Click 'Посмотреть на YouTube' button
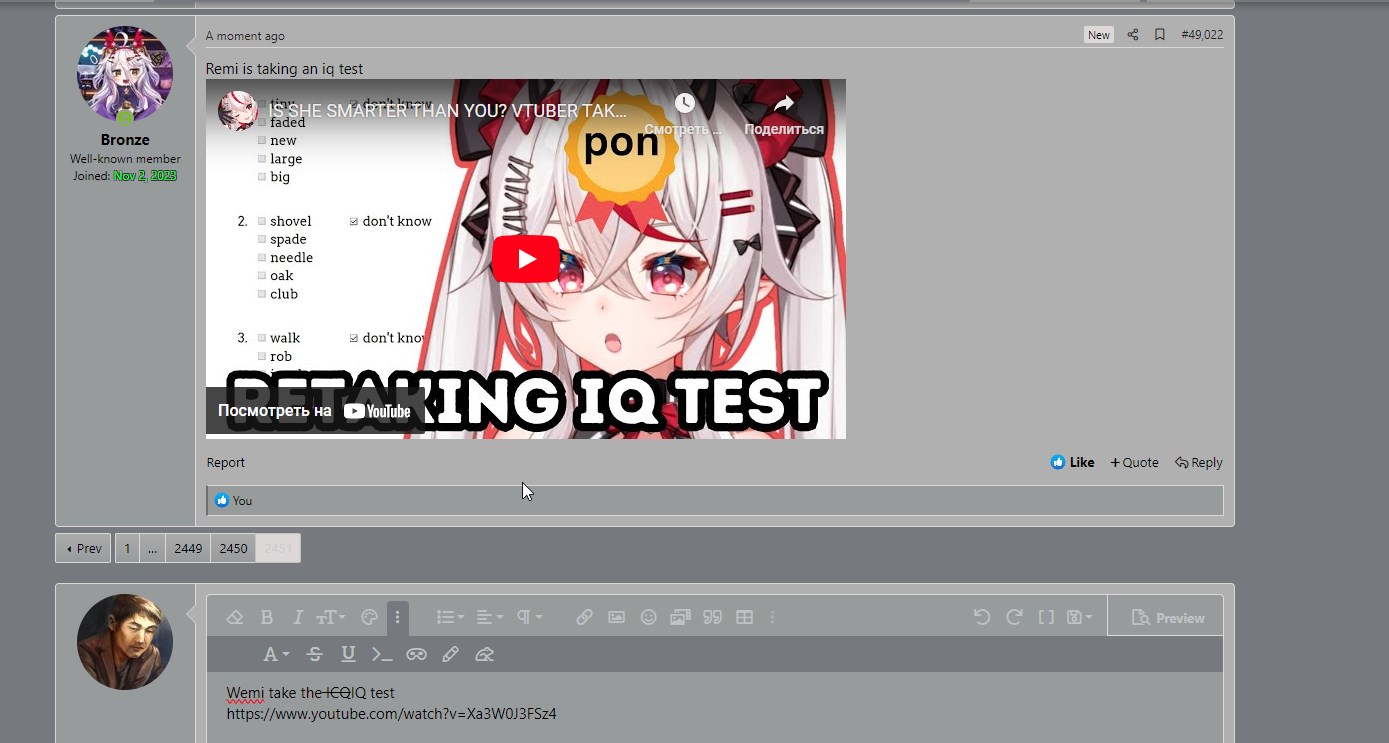This screenshot has width=1389, height=743. tap(315, 411)
